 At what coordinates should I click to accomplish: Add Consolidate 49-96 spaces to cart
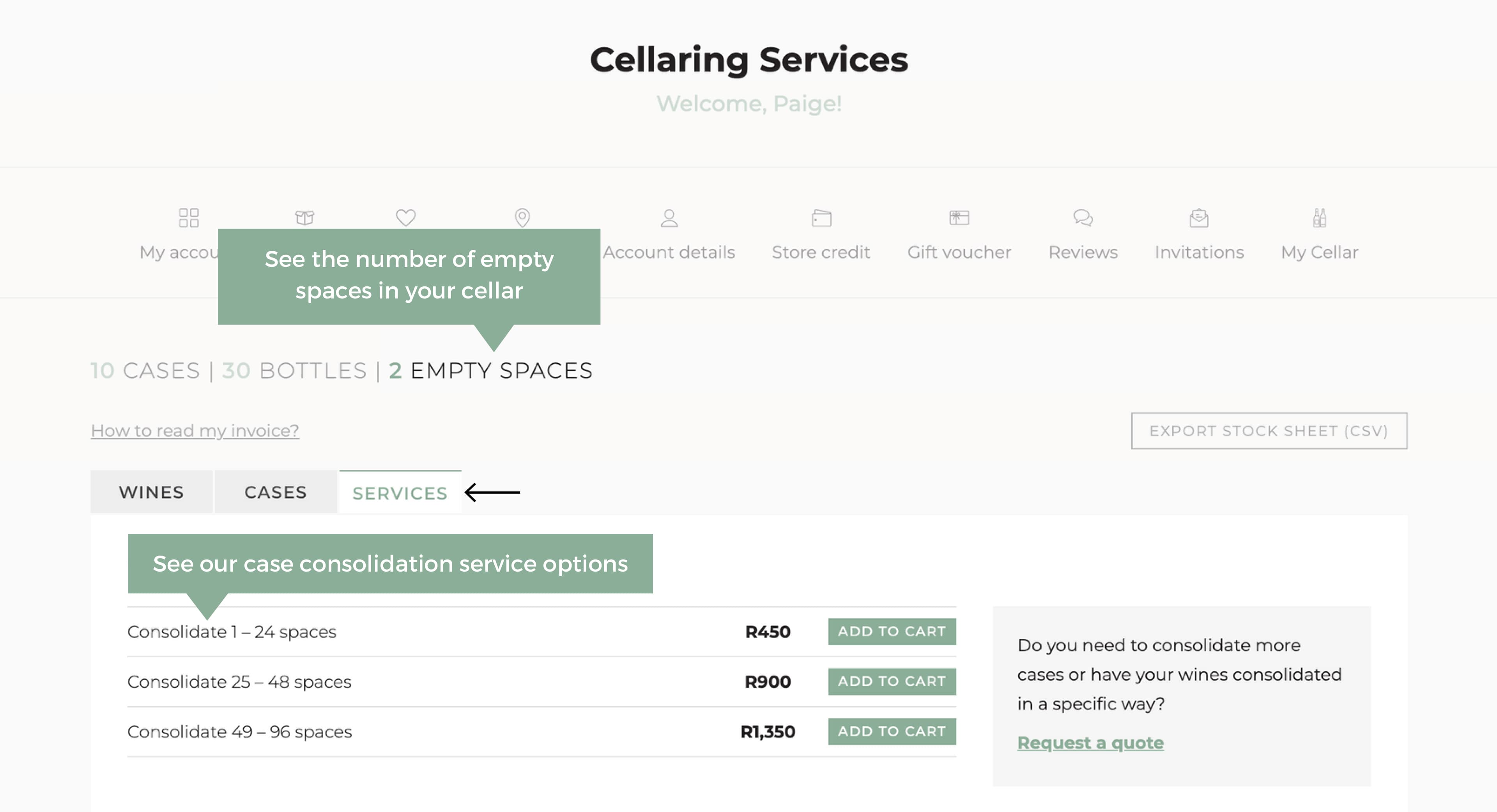[x=891, y=731]
